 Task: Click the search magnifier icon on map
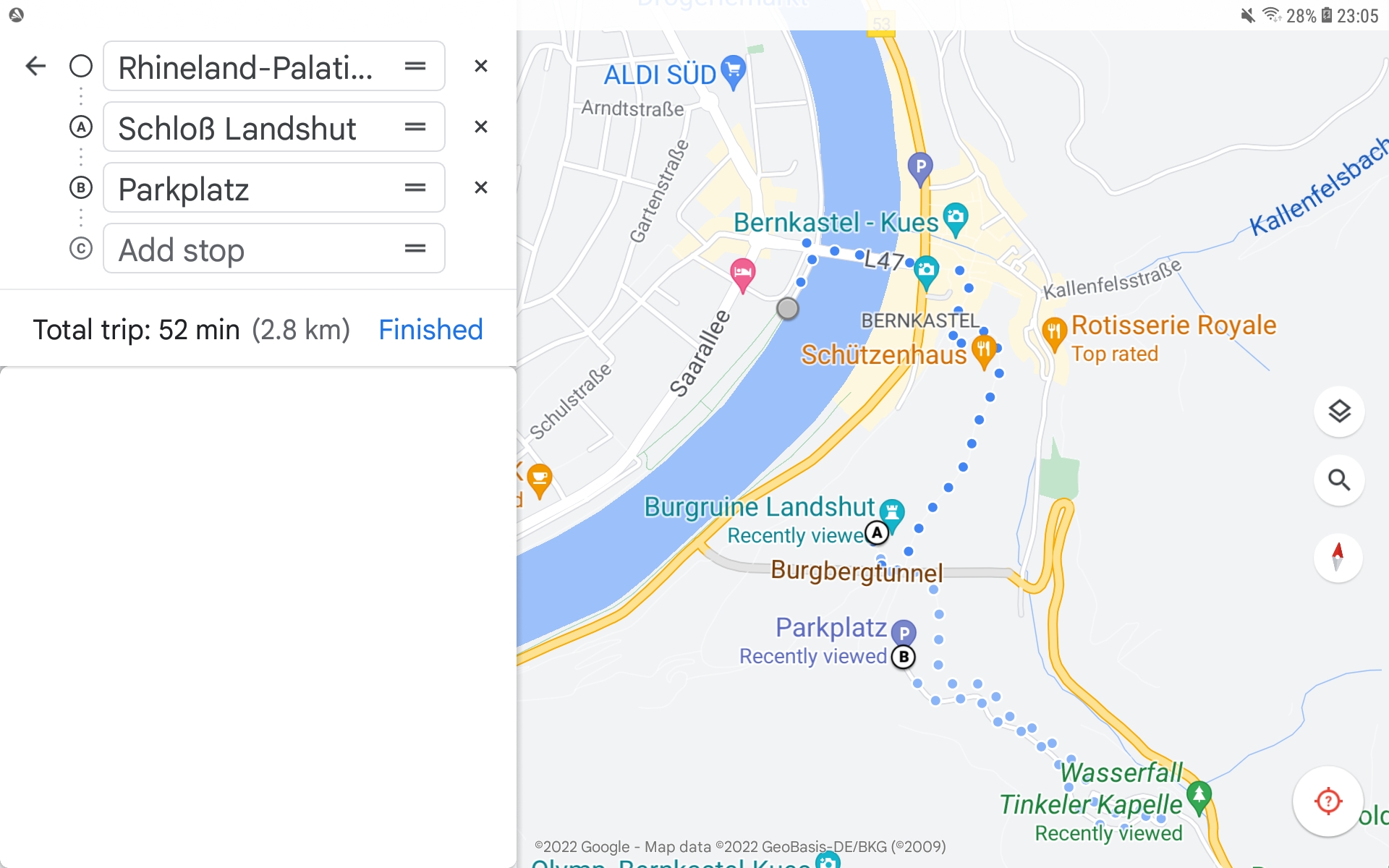click(x=1339, y=479)
